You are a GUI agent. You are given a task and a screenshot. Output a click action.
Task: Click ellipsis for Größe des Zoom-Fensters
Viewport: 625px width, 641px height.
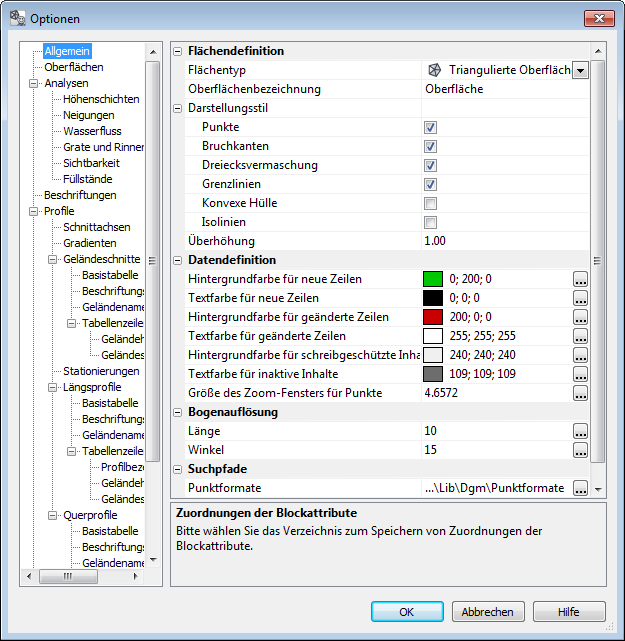(580, 393)
